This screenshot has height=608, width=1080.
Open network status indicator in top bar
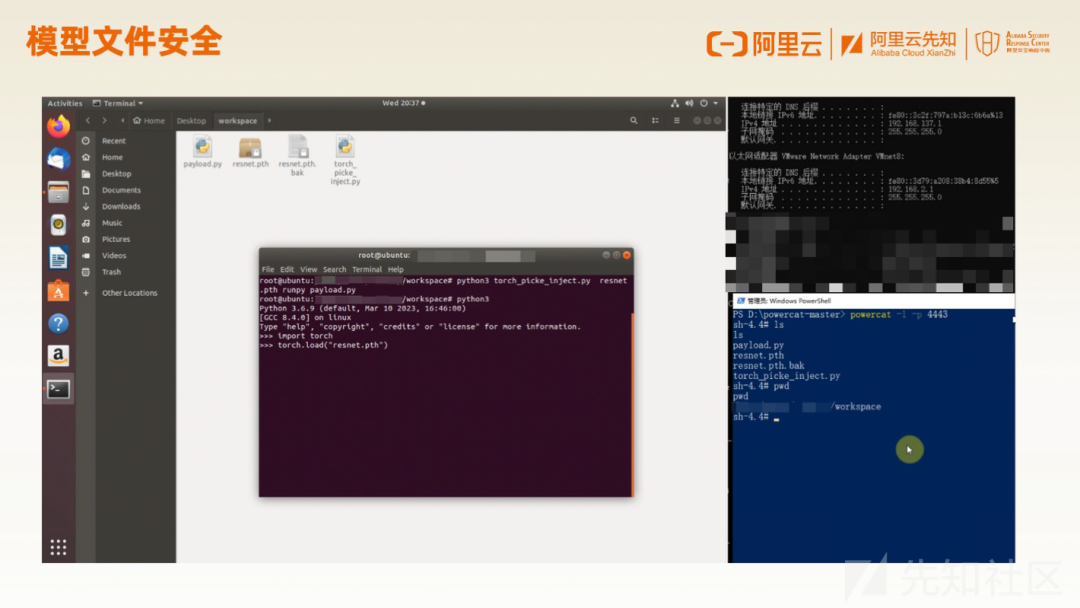pos(674,103)
